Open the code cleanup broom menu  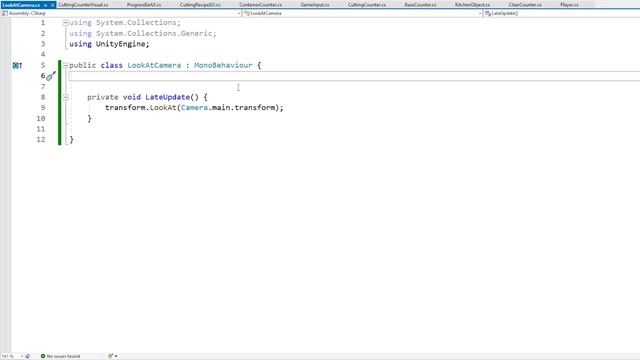tap(113, 356)
